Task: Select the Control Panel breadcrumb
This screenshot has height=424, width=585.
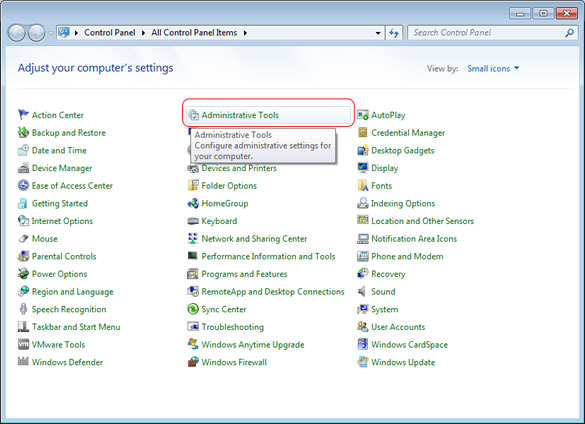Action: coord(110,33)
